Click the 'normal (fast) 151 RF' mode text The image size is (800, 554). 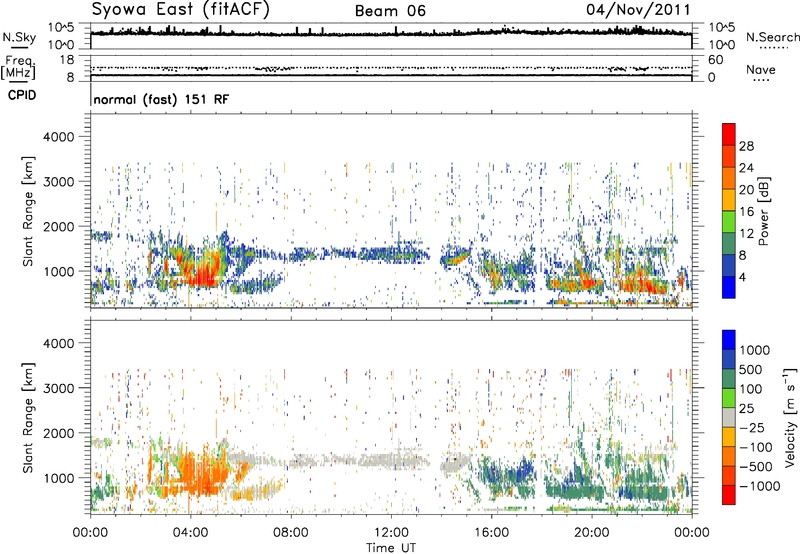coord(161,99)
